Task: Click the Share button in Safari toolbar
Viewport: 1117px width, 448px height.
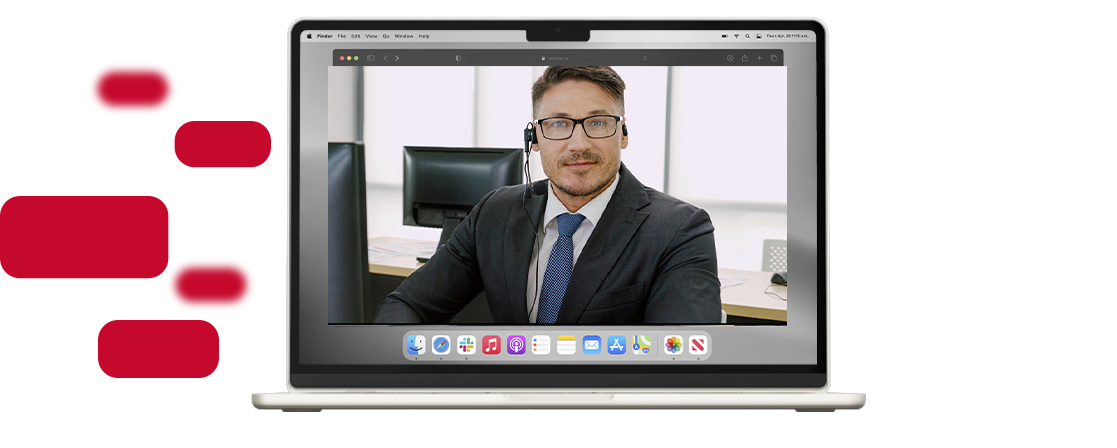Action: tap(745, 58)
